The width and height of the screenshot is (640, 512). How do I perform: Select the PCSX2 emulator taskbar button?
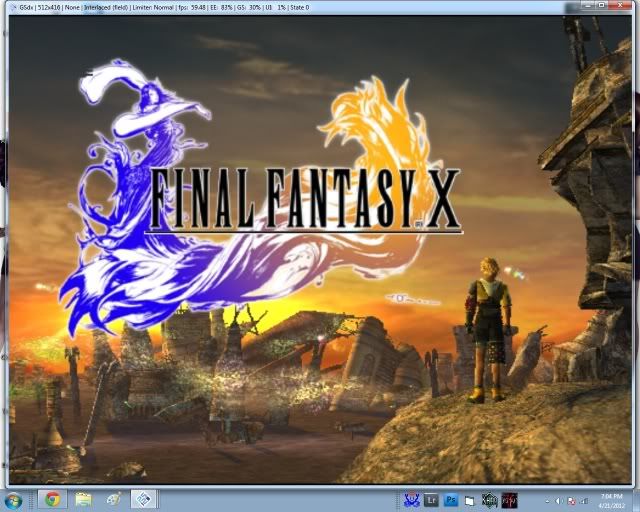pos(144,499)
